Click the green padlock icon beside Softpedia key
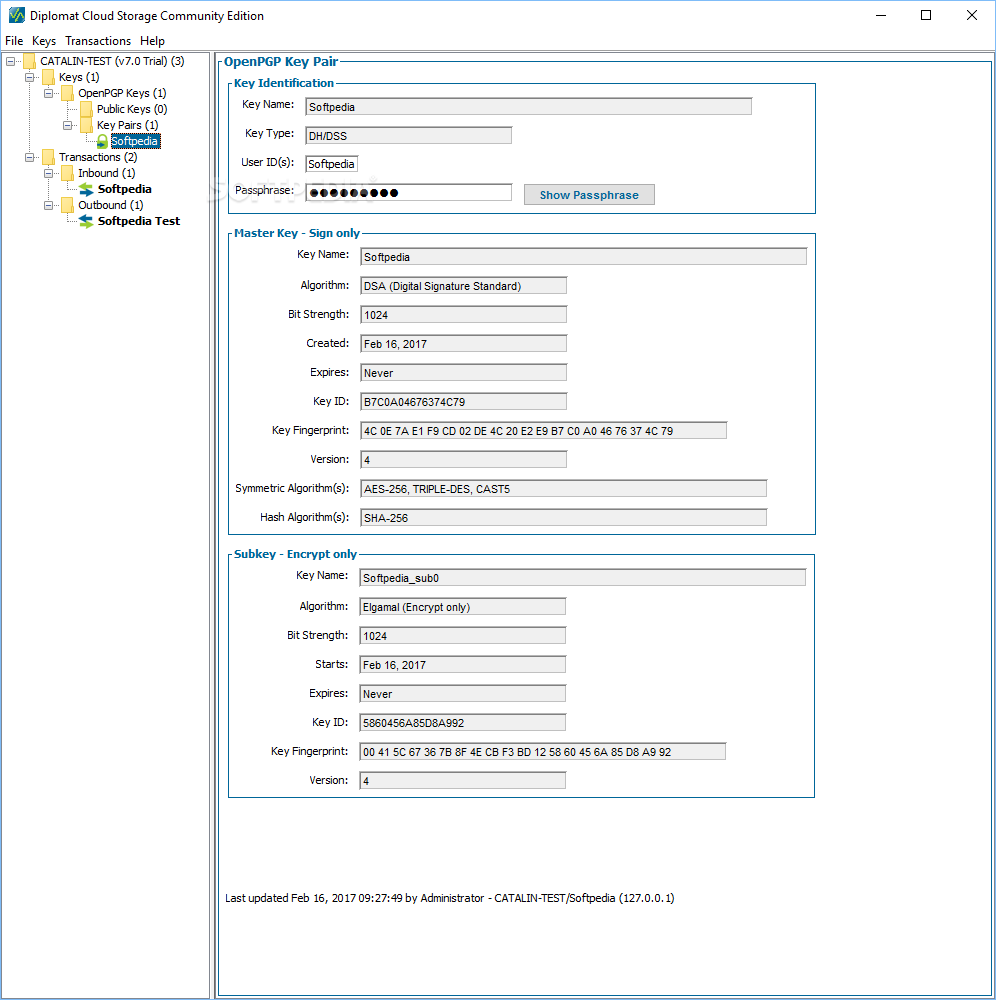Image resolution: width=996 pixels, height=1000 pixels. 102,141
